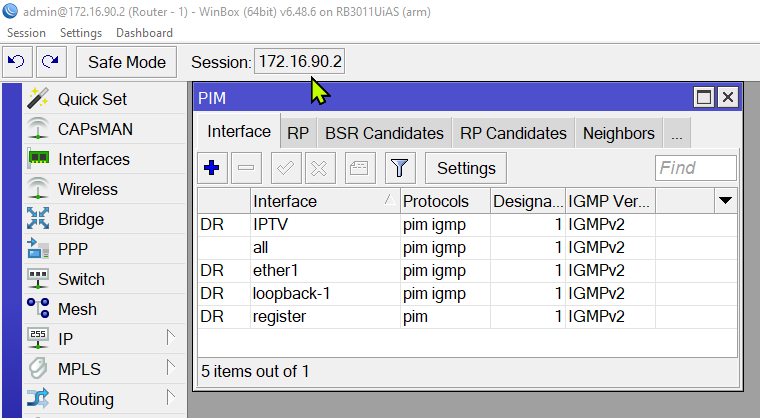Screen dimensions: 760x418
Task: Click the Enable checkmark icon
Action: pos(286,168)
